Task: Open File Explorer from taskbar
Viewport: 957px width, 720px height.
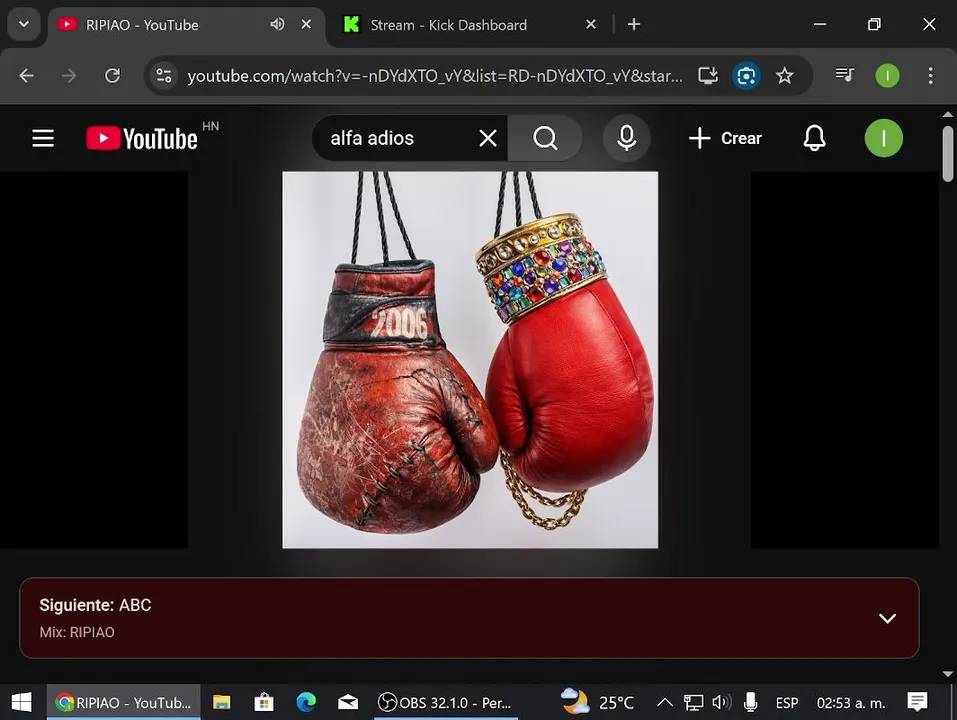Action: pos(221,702)
